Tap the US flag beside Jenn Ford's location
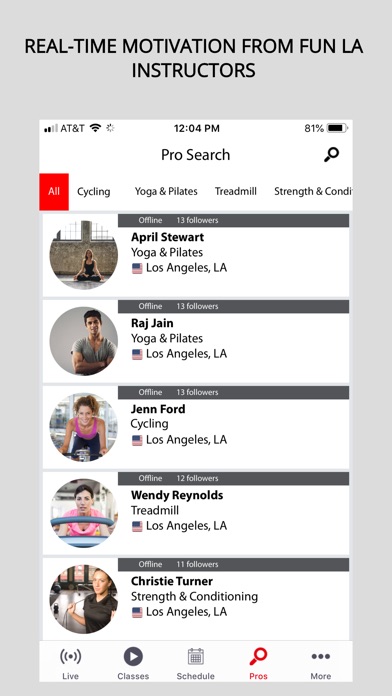 click(137, 440)
